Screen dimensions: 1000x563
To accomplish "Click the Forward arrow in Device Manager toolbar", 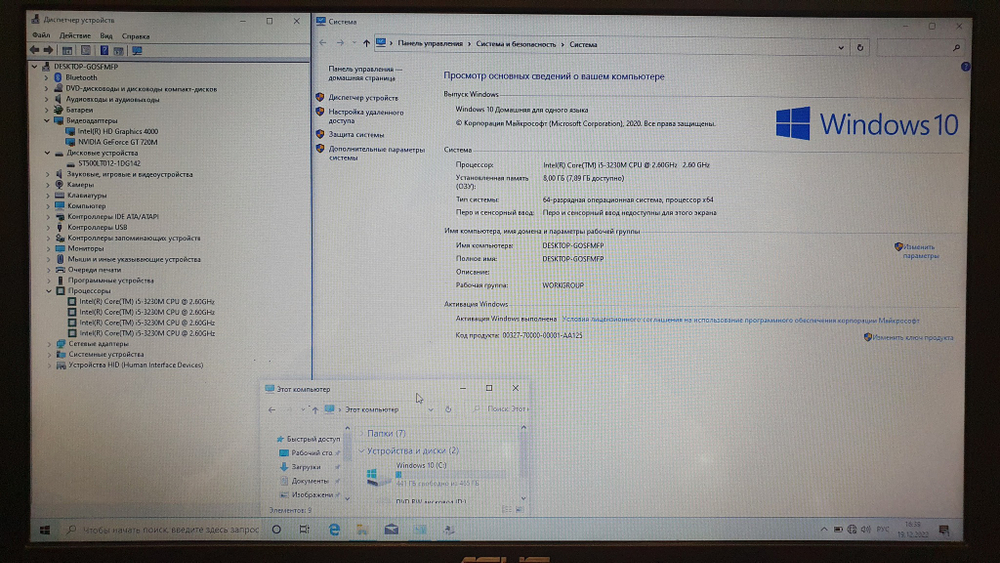I will pos(48,50).
